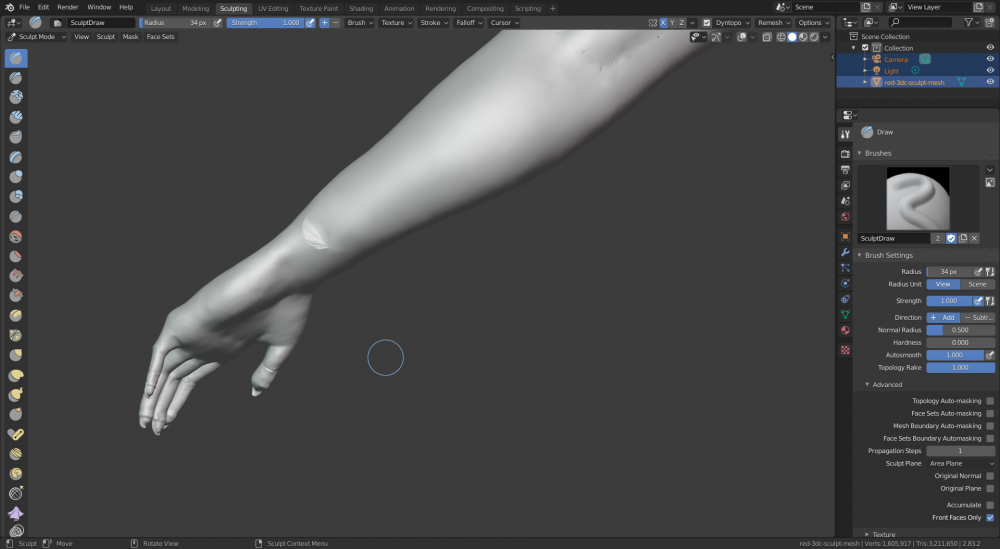Toggle X axis symmetry

coord(663,22)
